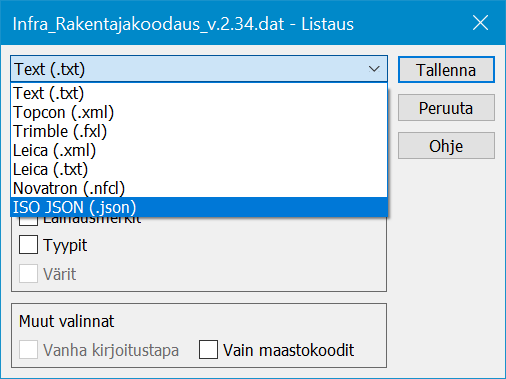506x379 pixels.
Task: Click the Text (.txt) combo box field
Action: [x=199, y=69]
